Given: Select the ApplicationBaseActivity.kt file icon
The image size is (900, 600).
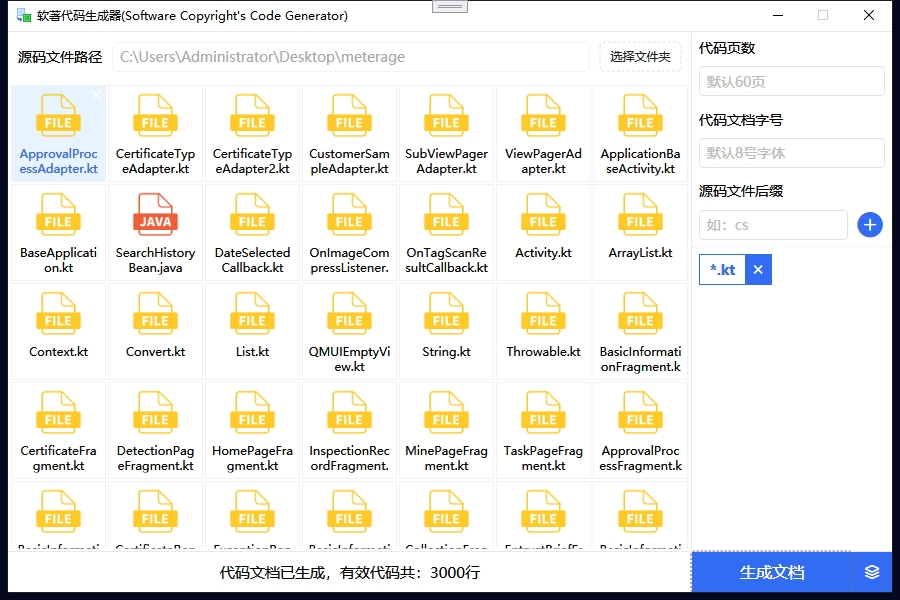Looking at the screenshot, I should pos(640,115).
